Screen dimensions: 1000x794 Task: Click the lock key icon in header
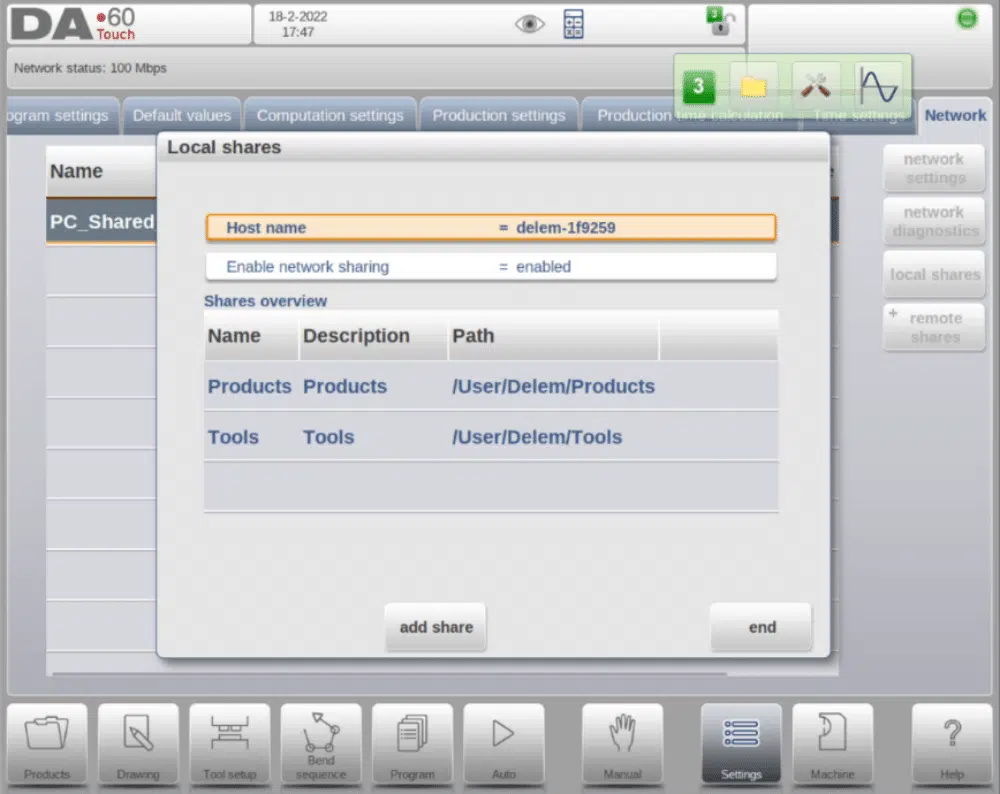[x=721, y=22]
